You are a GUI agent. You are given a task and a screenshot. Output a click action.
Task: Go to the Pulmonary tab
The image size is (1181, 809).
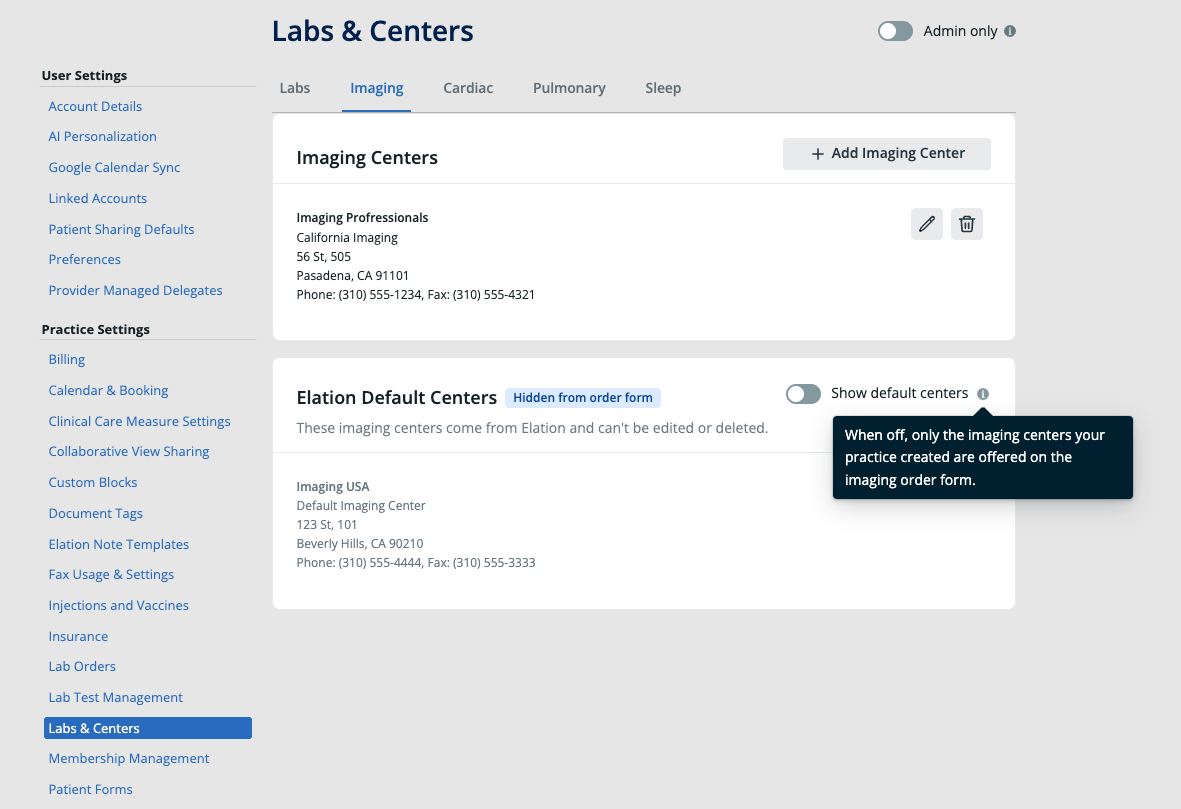point(569,88)
